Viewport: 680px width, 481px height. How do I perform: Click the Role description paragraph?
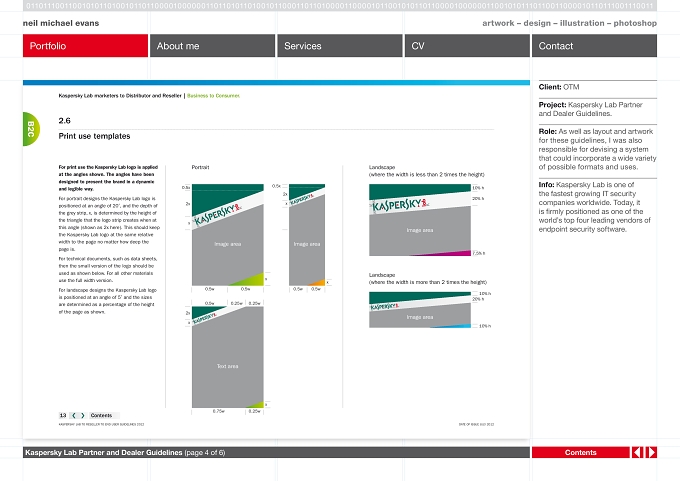[597, 149]
